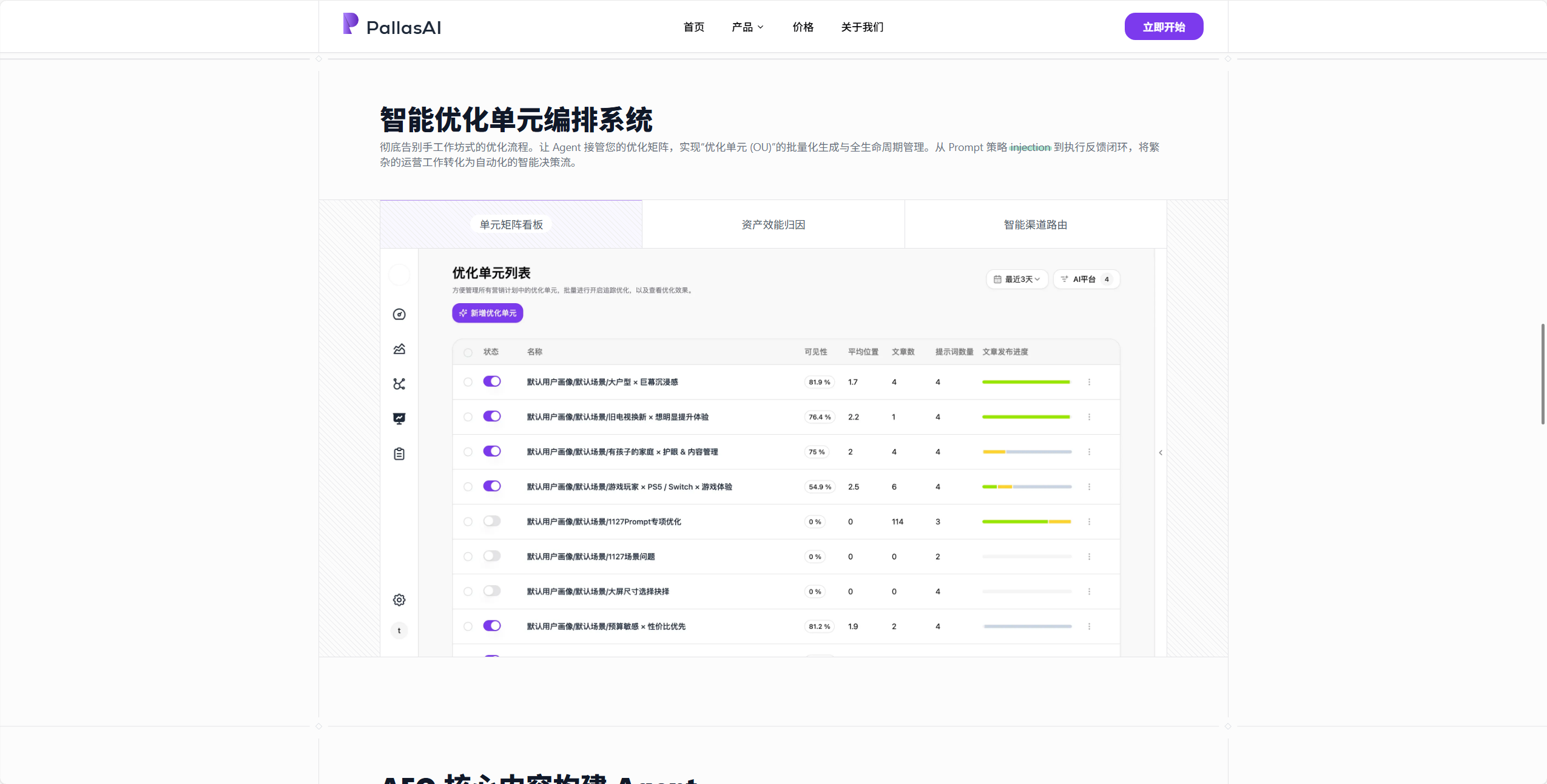Click the user avatar 't'
1547x784 pixels.
[399, 631]
